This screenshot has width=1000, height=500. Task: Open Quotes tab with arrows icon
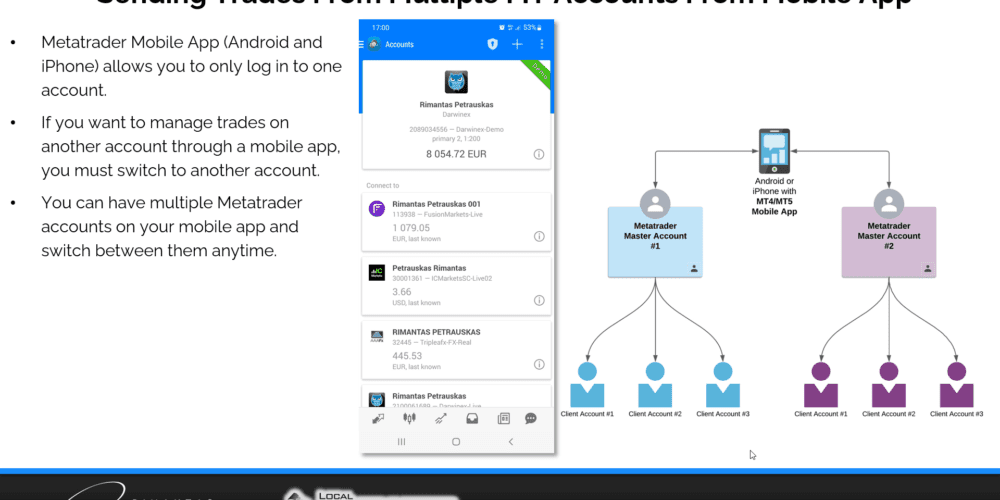[x=378, y=418]
